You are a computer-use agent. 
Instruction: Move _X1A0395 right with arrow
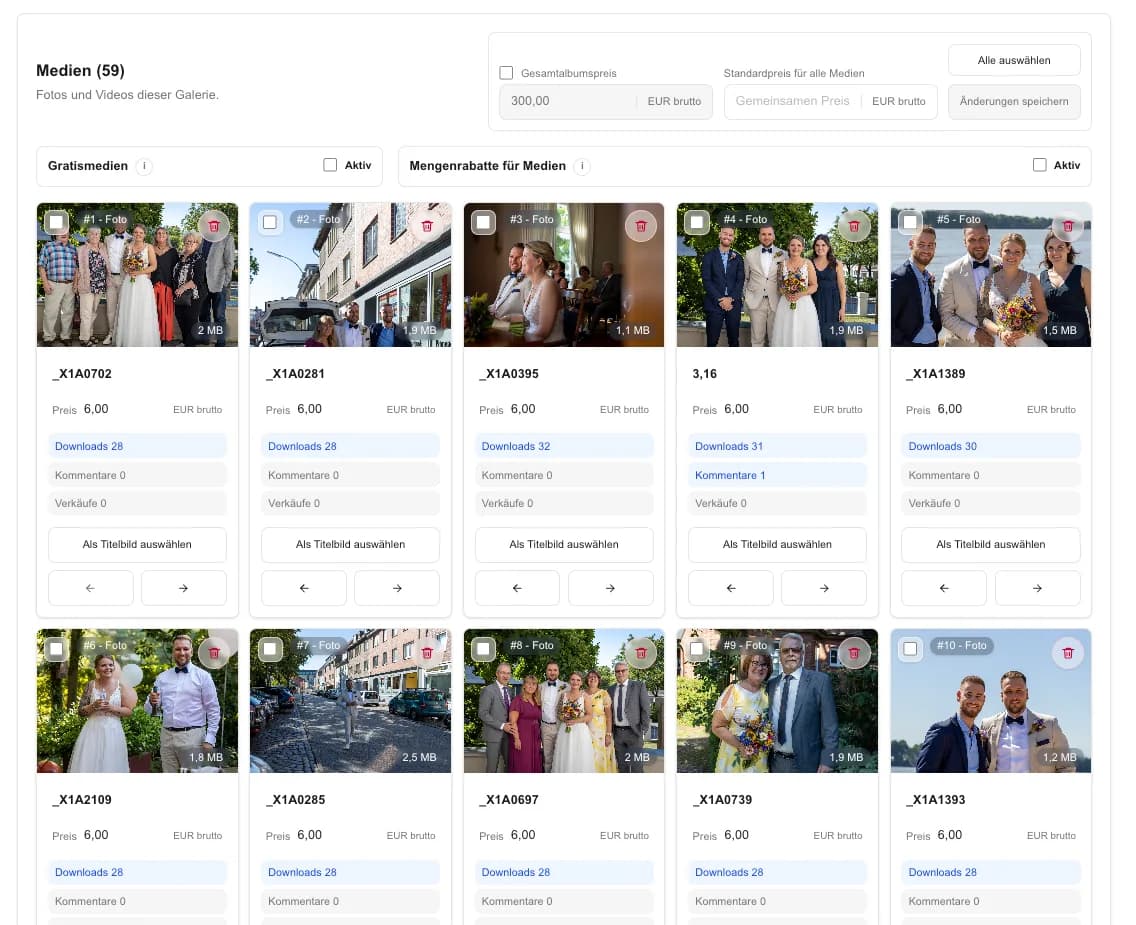point(611,588)
